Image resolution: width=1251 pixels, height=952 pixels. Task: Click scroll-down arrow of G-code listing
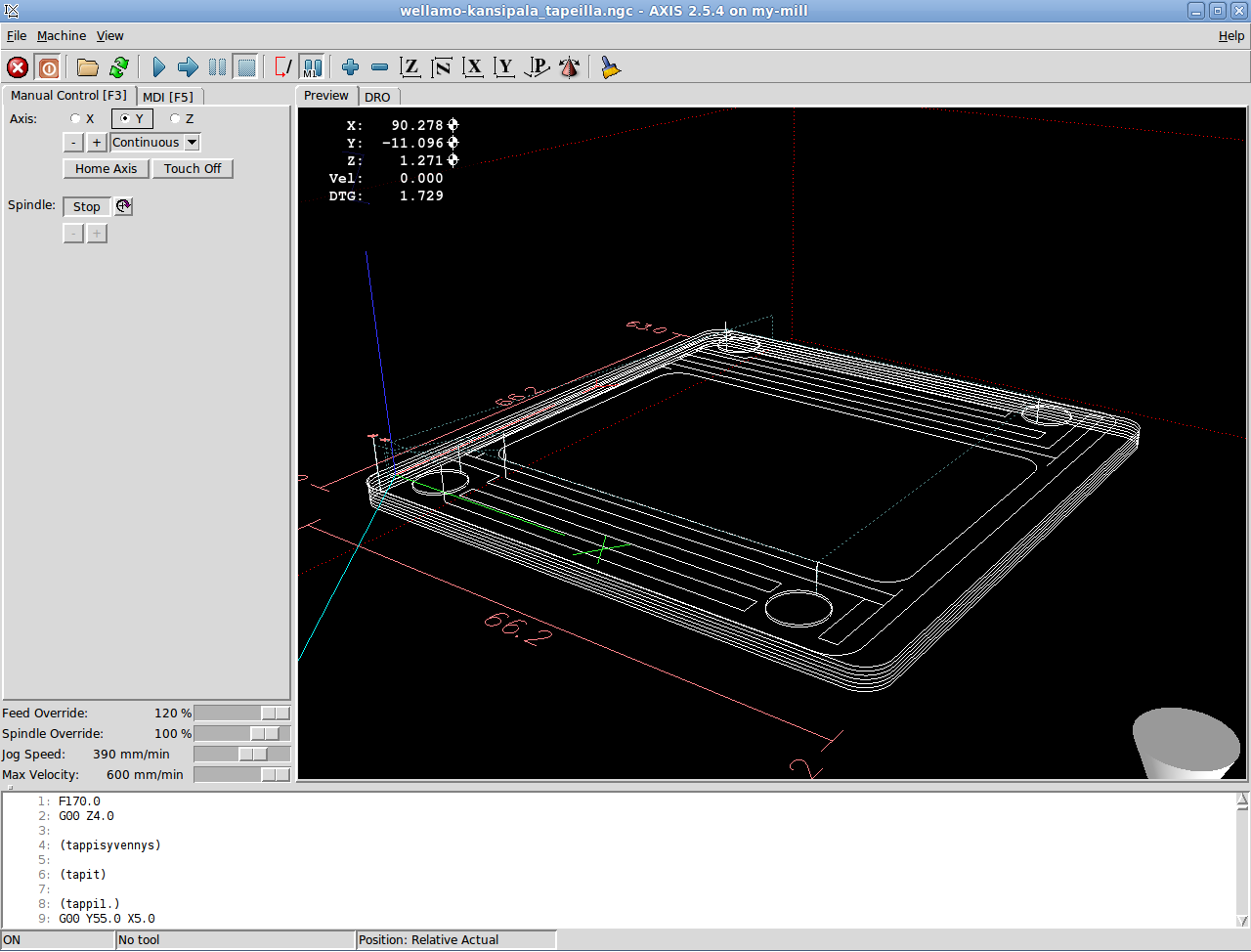[1242, 921]
